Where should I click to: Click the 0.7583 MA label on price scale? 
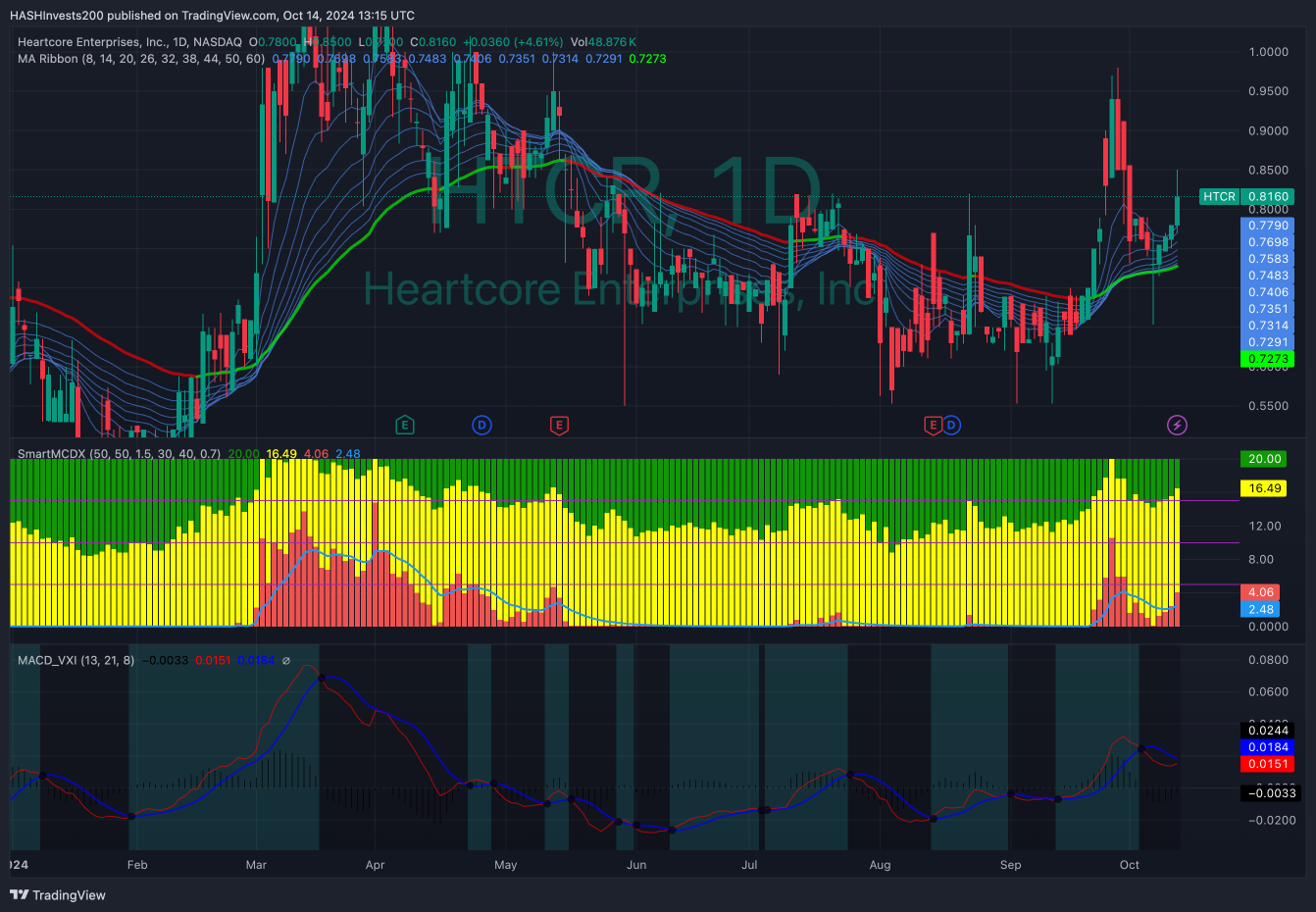click(1268, 259)
